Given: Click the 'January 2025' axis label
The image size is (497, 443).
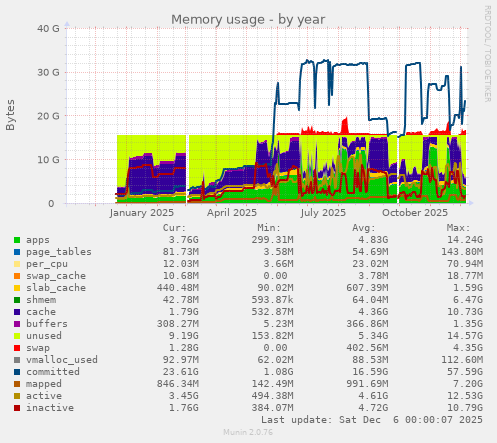Looking at the screenshot, I should (142, 213).
